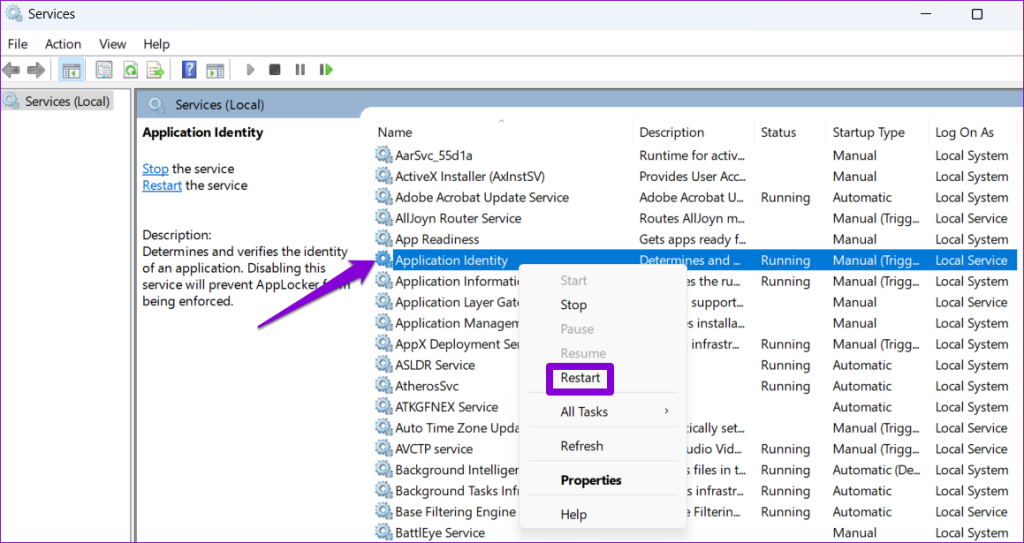
Task: Open the blue Help question-mark icon
Action: click(188, 70)
